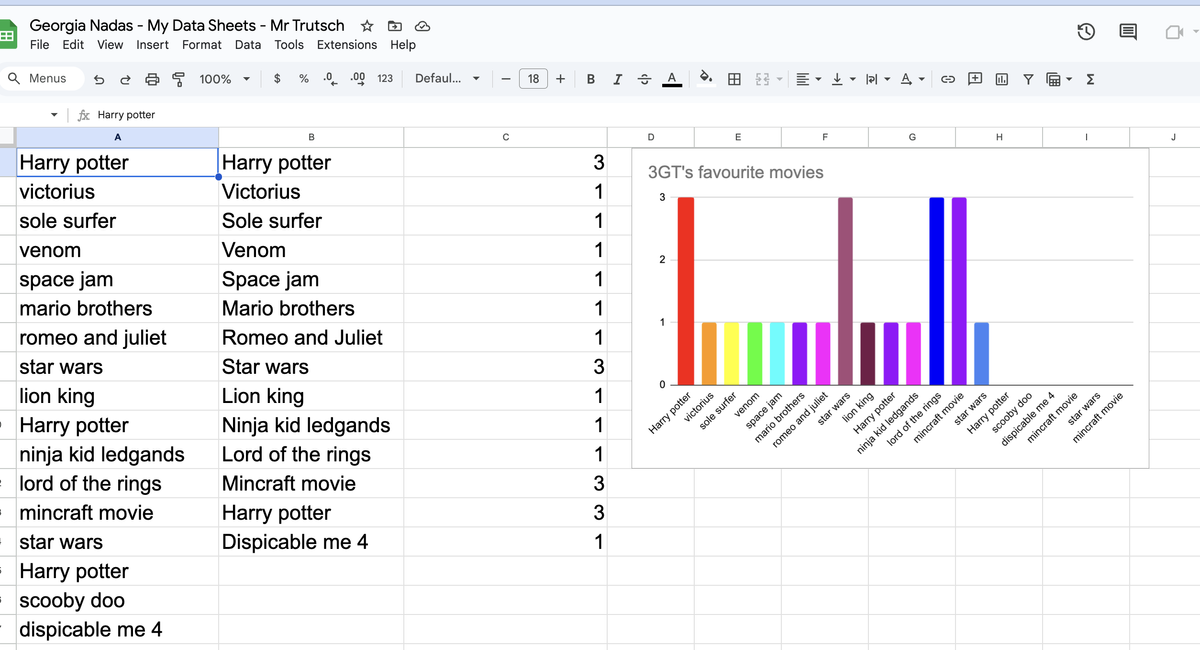This screenshot has width=1200, height=650.
Task: Open the File menu
Action: (40, 45)
